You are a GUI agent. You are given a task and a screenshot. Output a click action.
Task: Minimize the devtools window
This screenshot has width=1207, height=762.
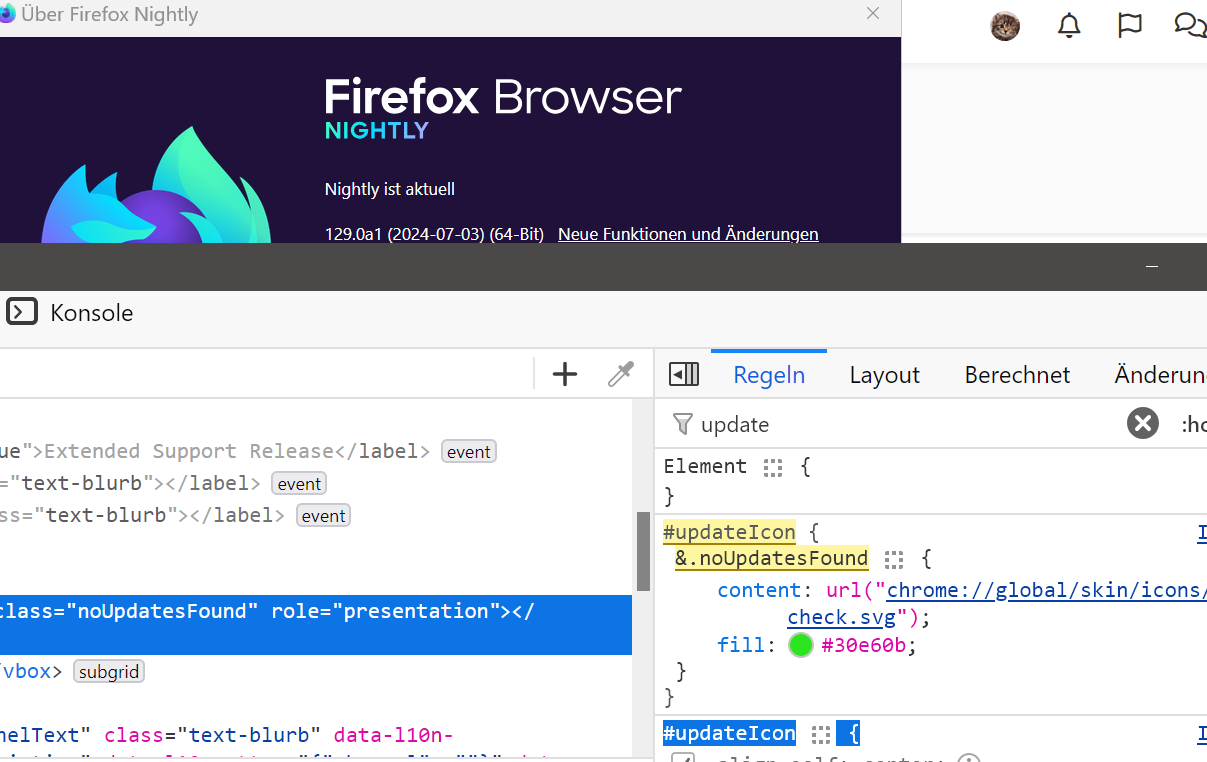click(x=1152, y=267)
